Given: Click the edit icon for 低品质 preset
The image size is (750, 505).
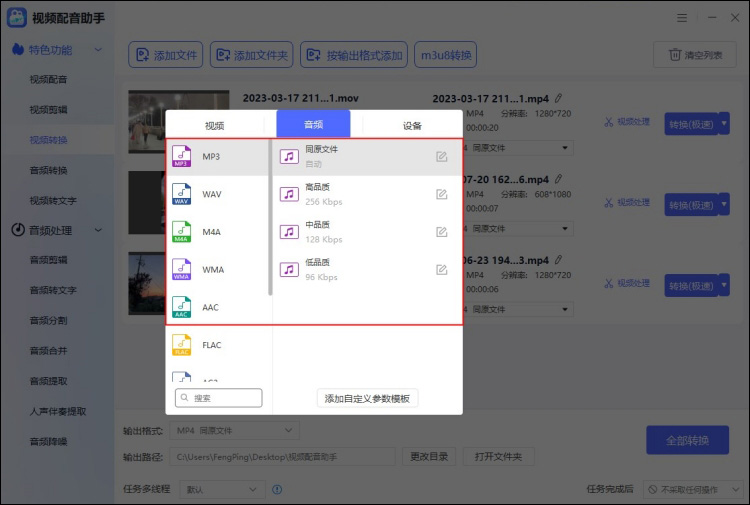Looking at the screenshot, I should [x=441, y=269].
